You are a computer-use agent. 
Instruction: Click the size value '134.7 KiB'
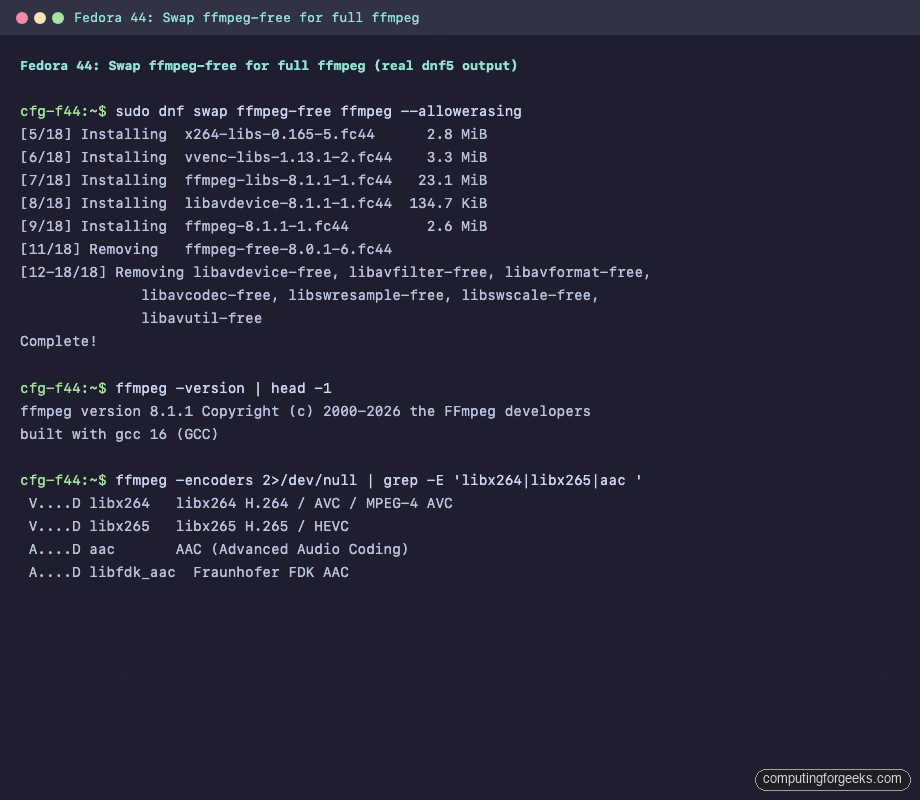448,203
